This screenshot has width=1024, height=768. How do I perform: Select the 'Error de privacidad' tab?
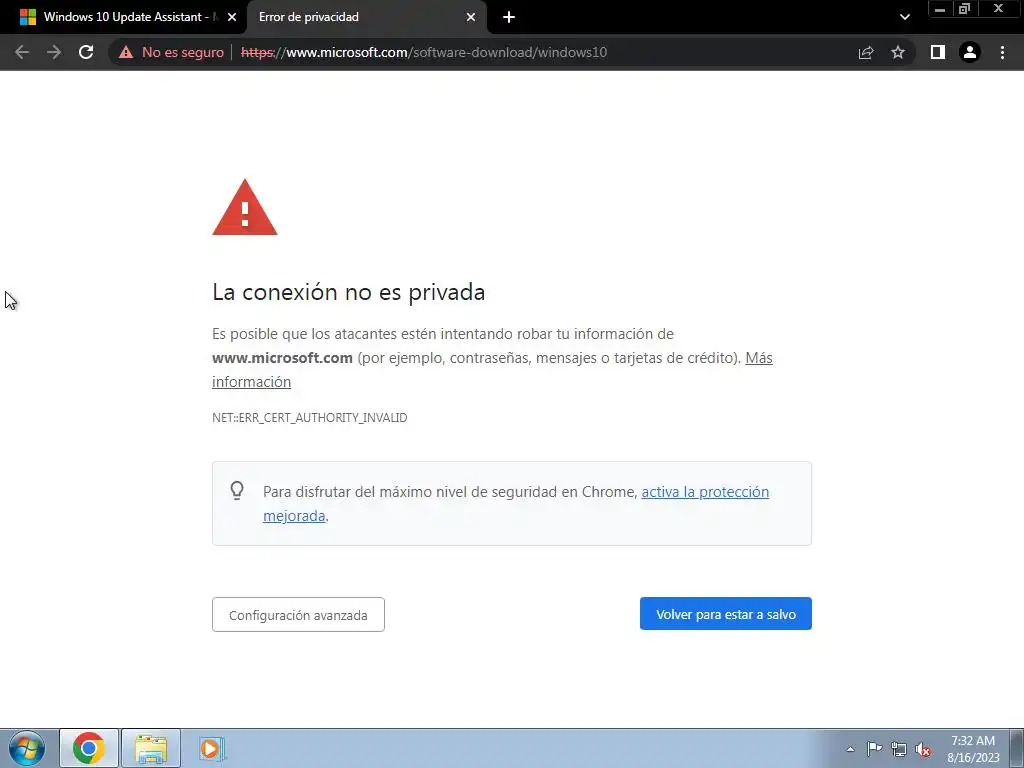point(366,17)
